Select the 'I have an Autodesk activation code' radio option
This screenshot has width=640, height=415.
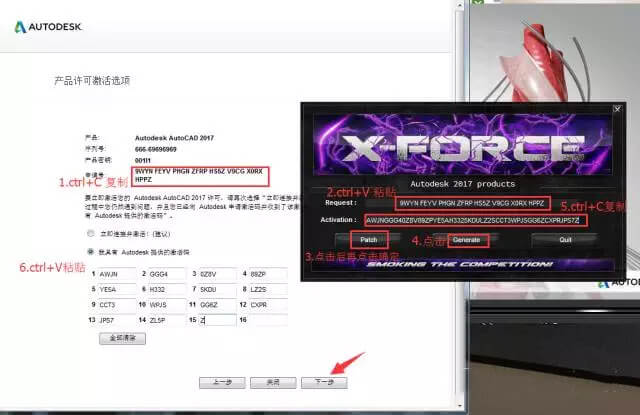click(x=91, y=252)
